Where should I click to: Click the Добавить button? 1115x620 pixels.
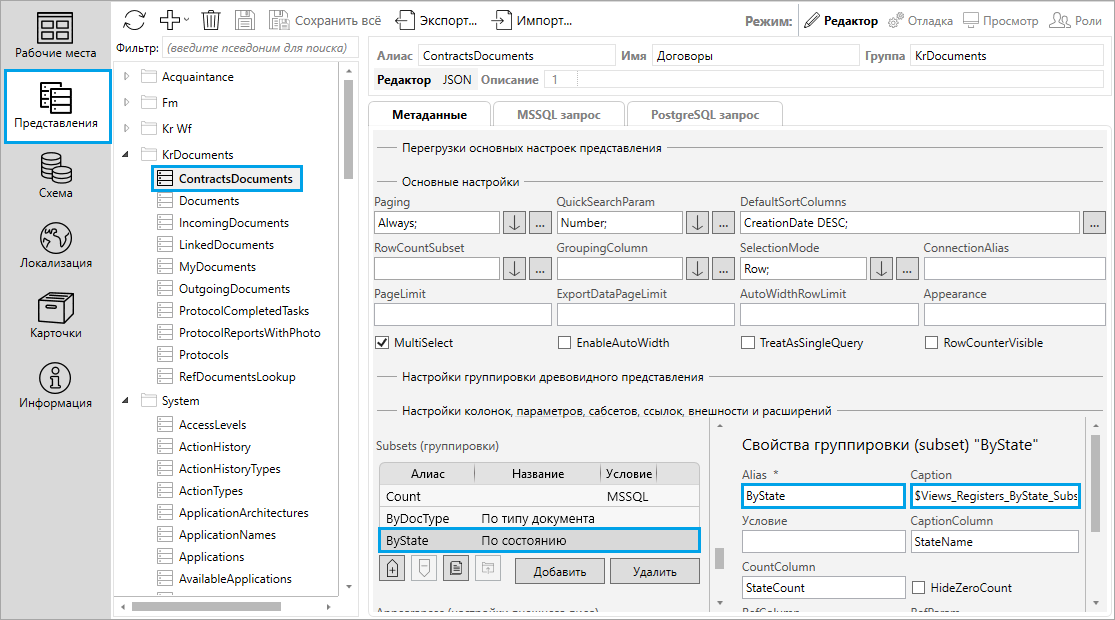coord(559,571)
